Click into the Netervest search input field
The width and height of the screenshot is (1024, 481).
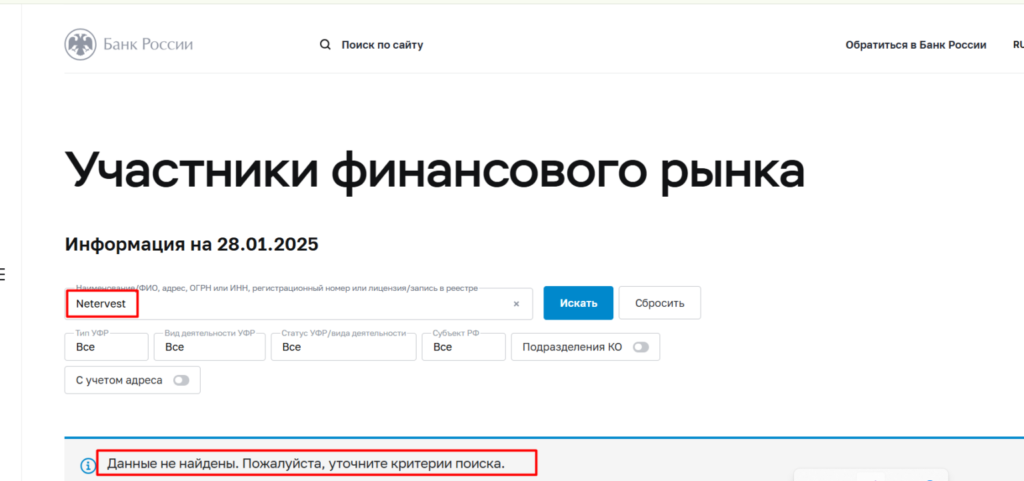(x=291, y=303)
